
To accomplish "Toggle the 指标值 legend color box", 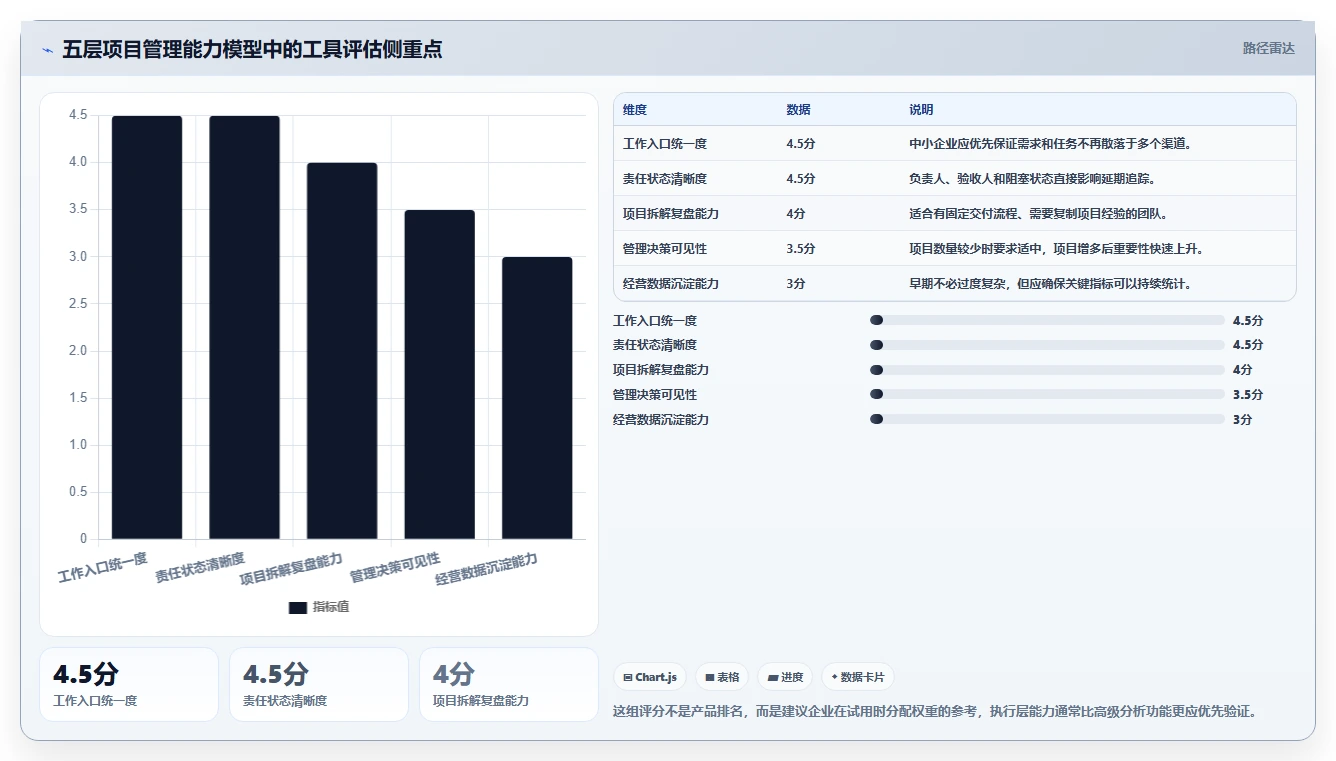I will (x=297, y=607).
